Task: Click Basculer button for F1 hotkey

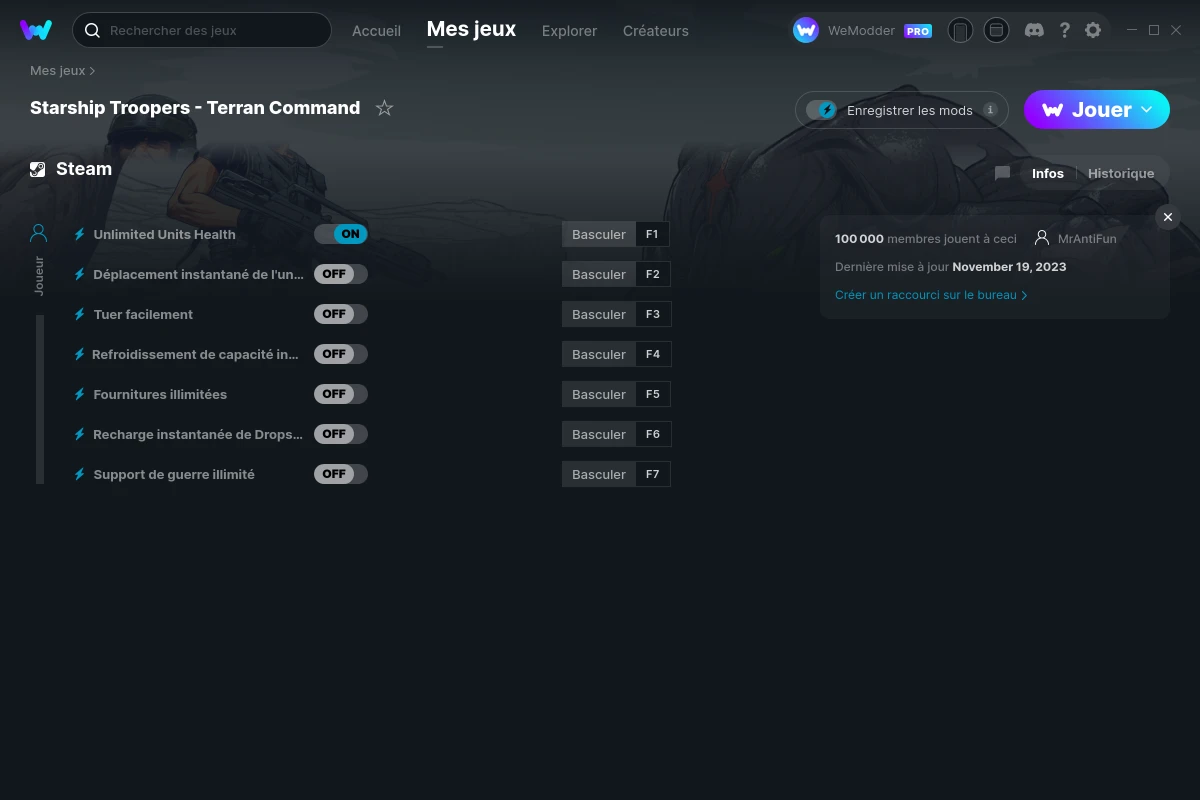Action: coord(599,234)
